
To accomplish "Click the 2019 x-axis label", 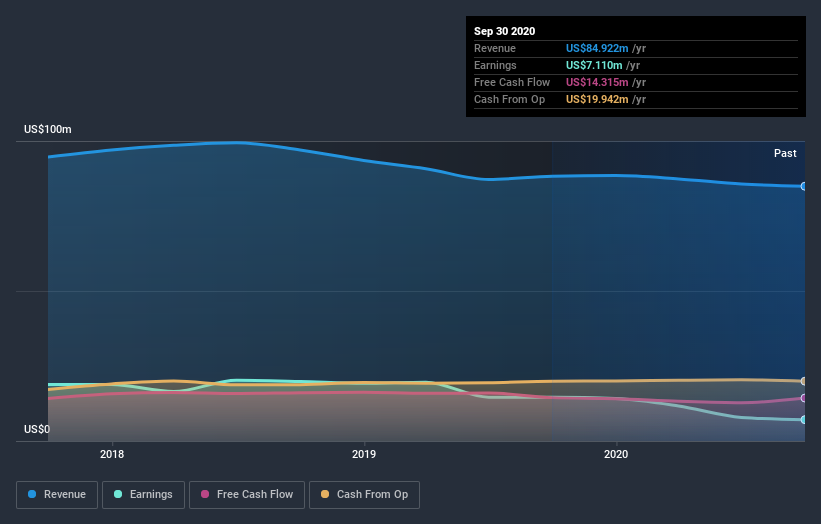I will (x=364, y=454).
